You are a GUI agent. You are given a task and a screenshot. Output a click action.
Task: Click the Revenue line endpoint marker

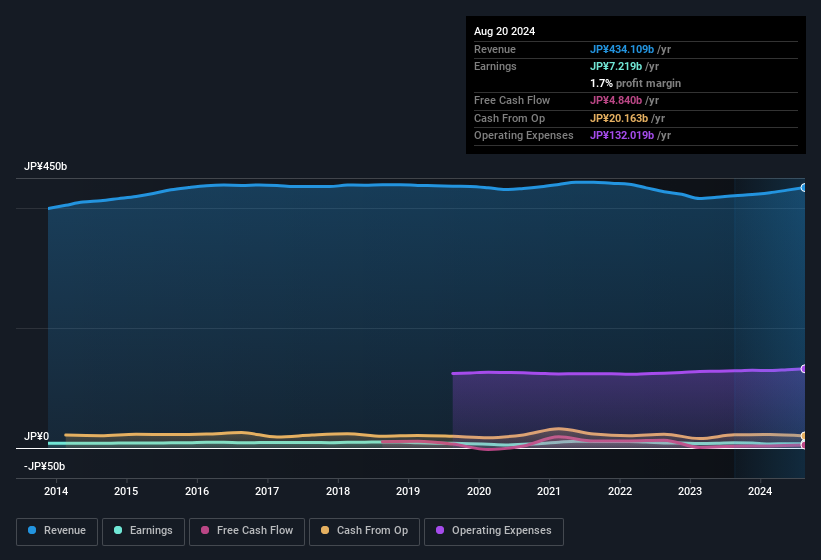click(x=804, y=187)
